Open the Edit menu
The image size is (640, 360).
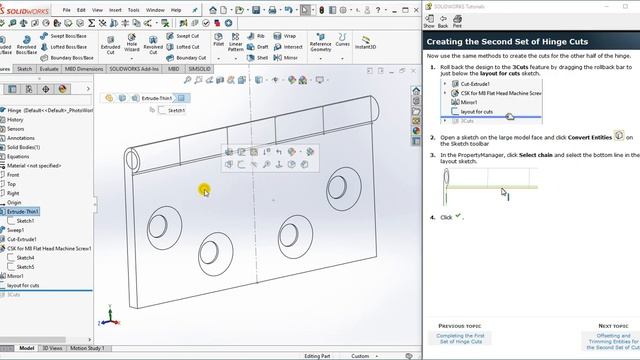(x=81, y=10)
